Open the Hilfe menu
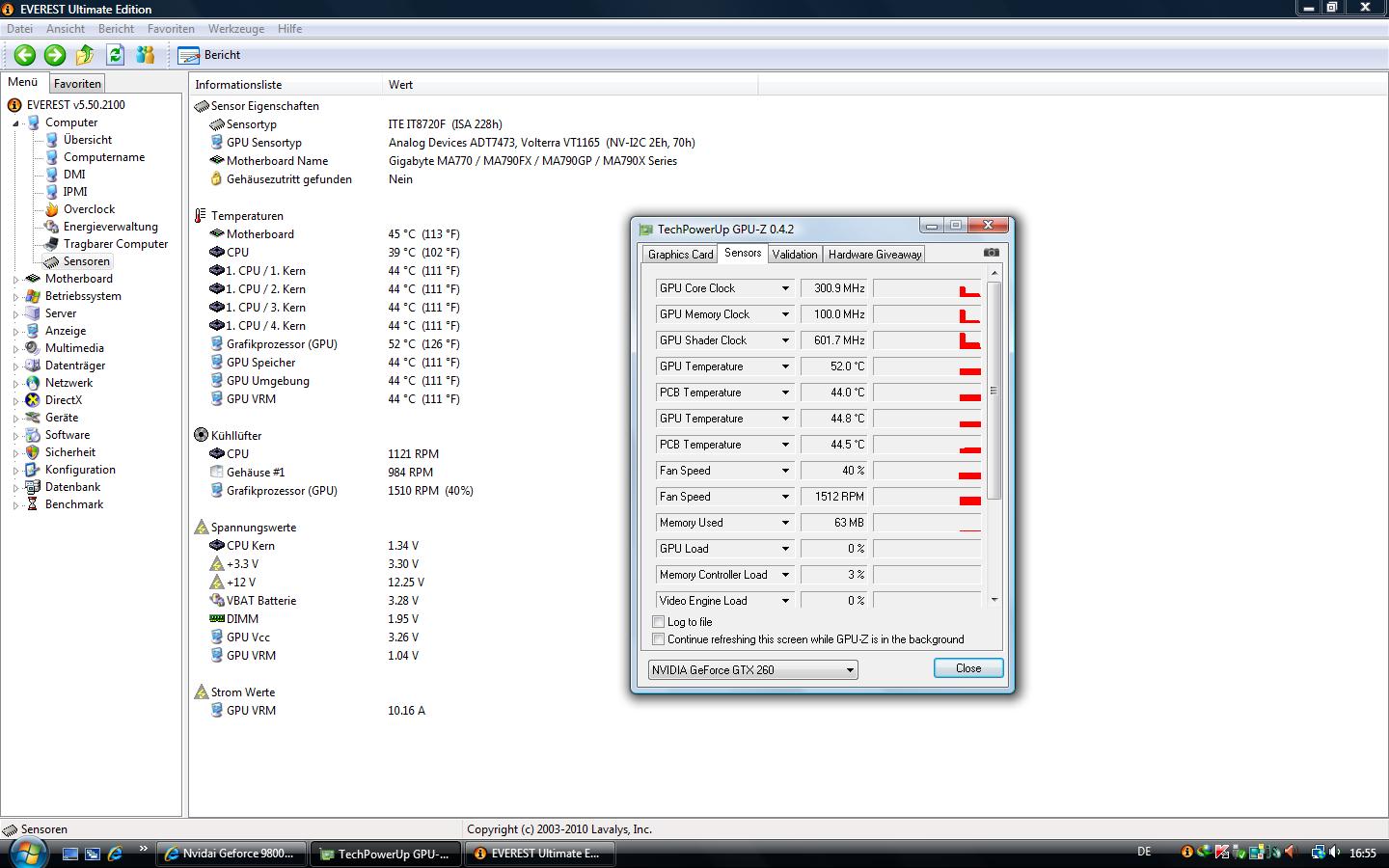Screen dimensions: 1389x868 click(x=289, y=29)
